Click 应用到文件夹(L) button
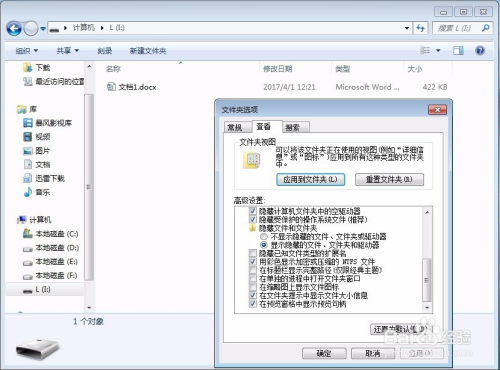 coord(310,180)
